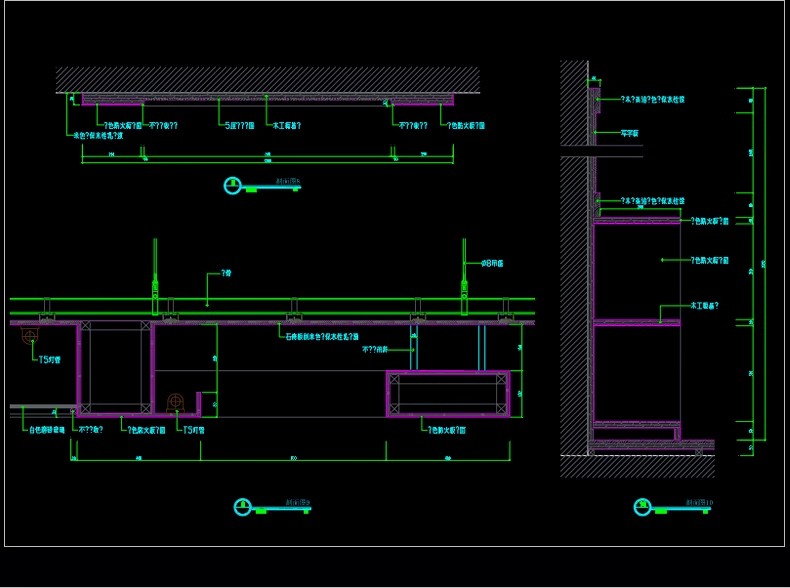Select the 5厘 annotation label in the top drawing

tap(238, 126)
